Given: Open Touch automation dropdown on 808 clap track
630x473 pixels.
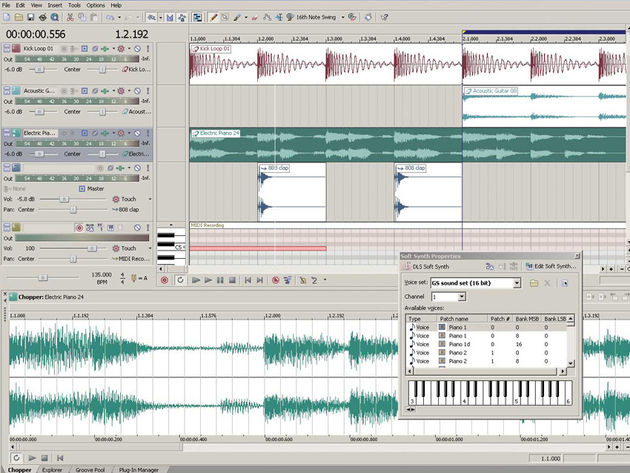Looking at the screenshot, I should pos(150,199).
